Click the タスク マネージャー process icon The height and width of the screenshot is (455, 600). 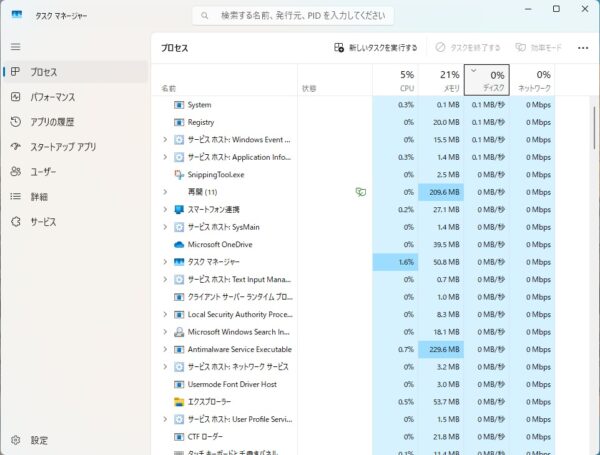click(179, 262)
